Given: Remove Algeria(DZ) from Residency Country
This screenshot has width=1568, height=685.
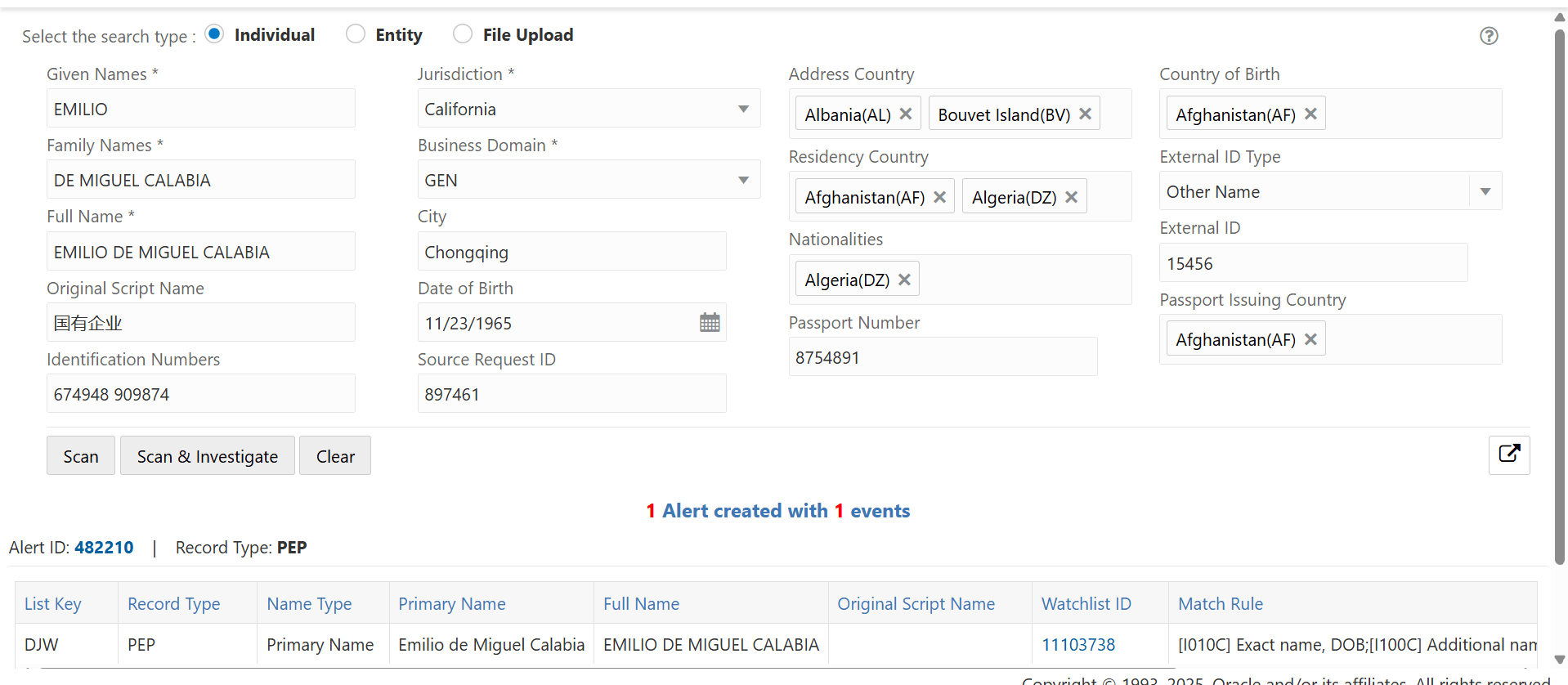Looking at the screenshot, I should coord(1071,197).
